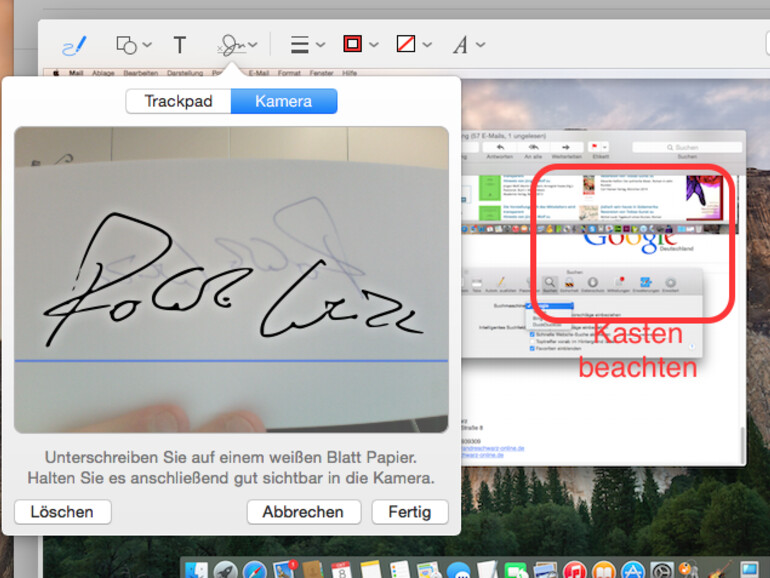Image resolution: width=770 pixels, height=578 pixels.
Task: Click the red border color swatch
Action: click(x=353, y=44)
